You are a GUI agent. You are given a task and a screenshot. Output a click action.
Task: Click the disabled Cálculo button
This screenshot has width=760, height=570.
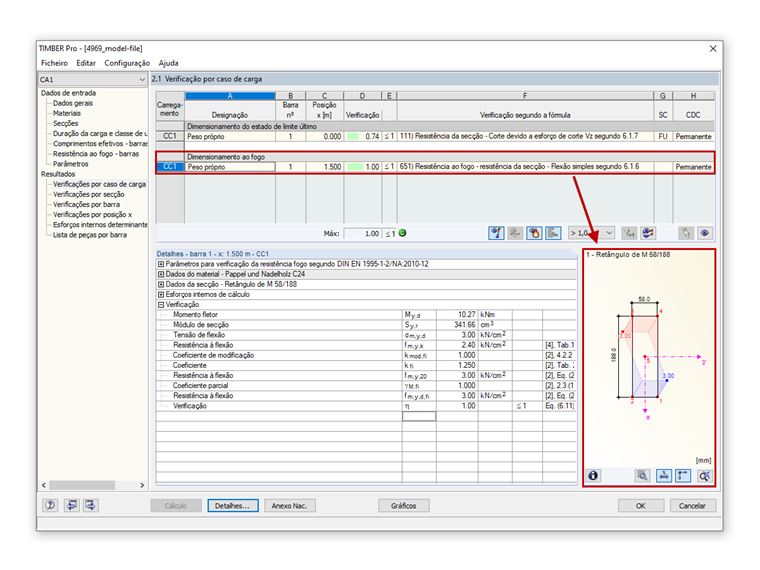tap(175, 506)
